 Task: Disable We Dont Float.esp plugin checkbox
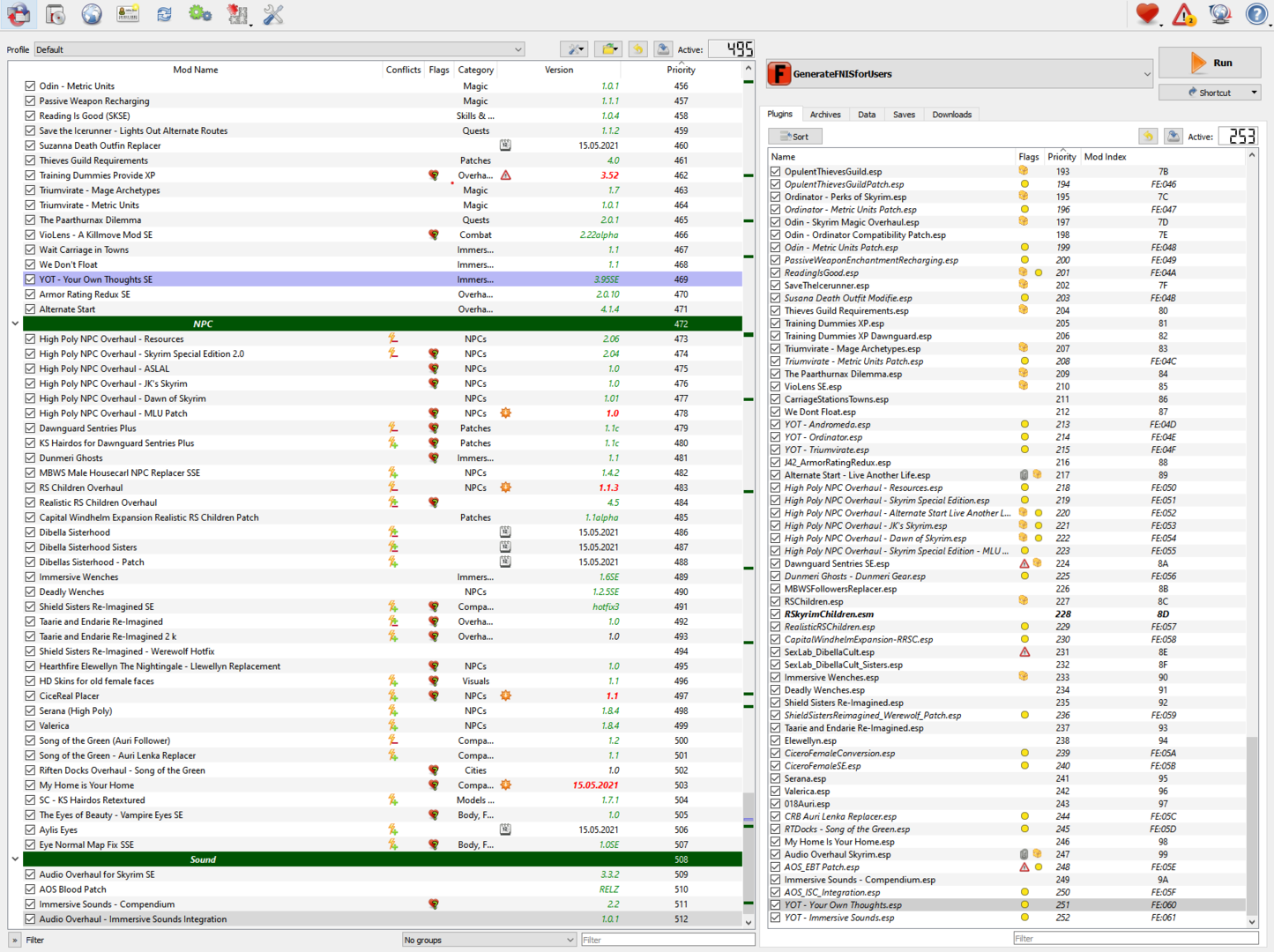[776, 412]
